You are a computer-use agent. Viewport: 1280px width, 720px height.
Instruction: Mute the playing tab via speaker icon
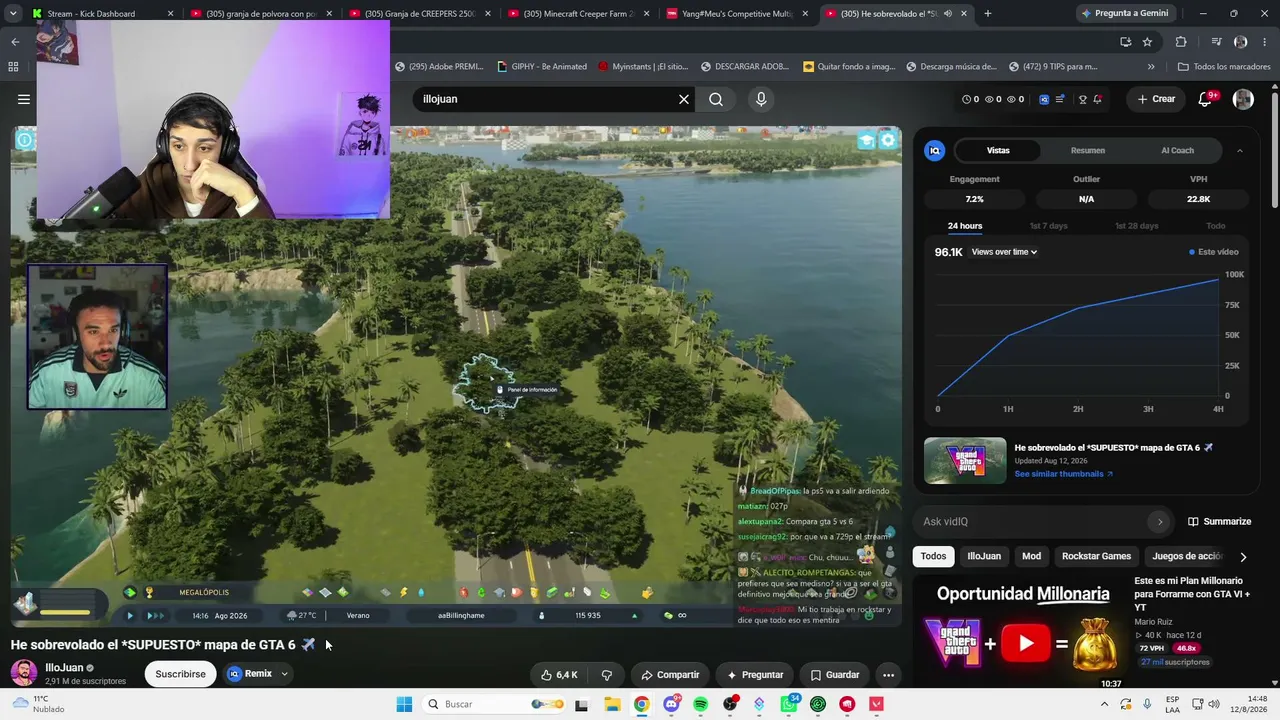tap(947, 14)
